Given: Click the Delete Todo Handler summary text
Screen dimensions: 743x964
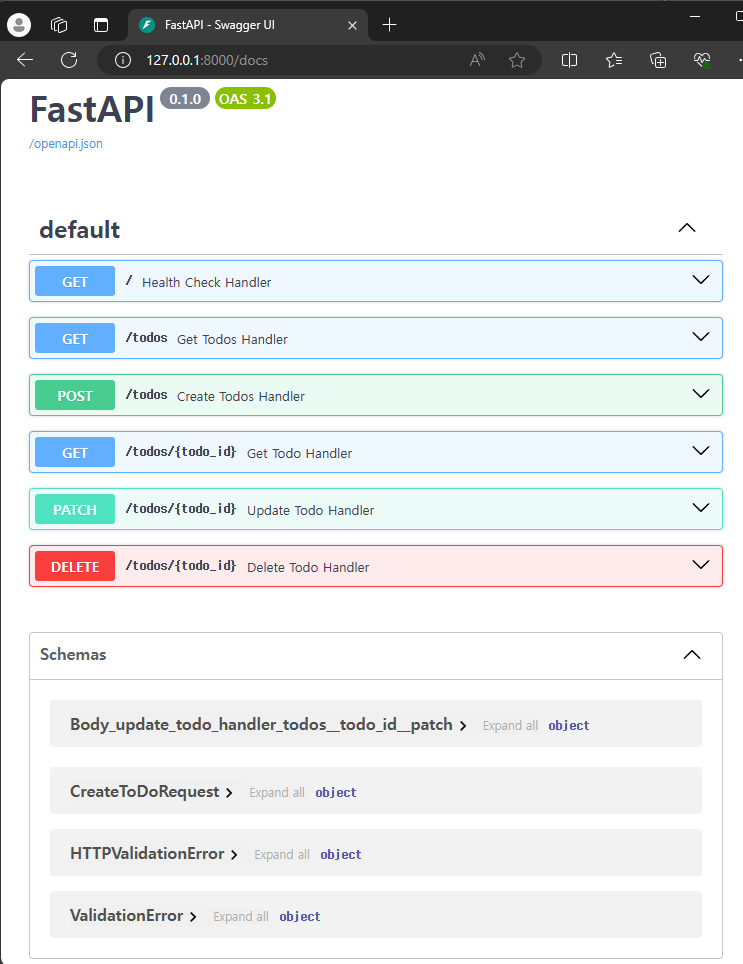Looking at the screenshot, I should pyautogui.click(x=308, y=567).
